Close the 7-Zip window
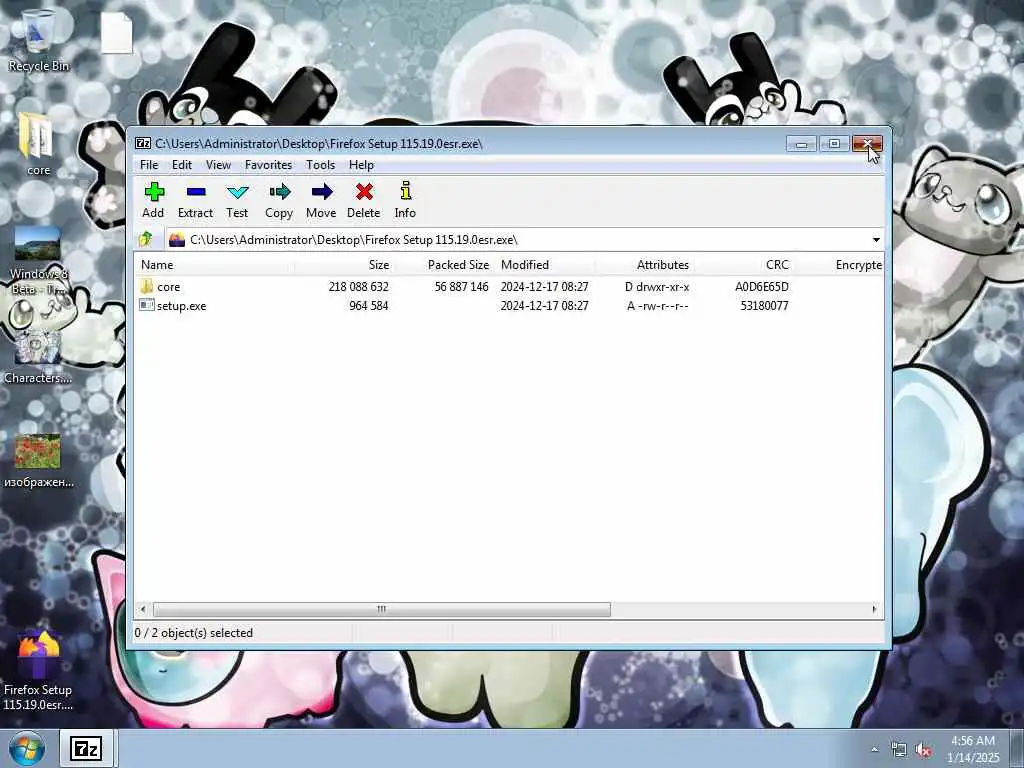Viewport: 1024px width, 768px height. point(867,144)
